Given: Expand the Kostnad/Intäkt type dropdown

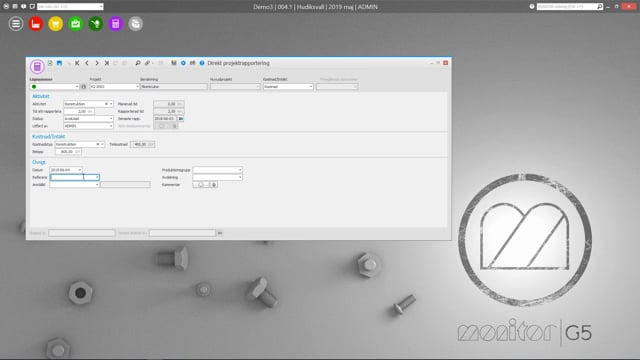Looking at the screenshot, I should (x=311, y=87).
